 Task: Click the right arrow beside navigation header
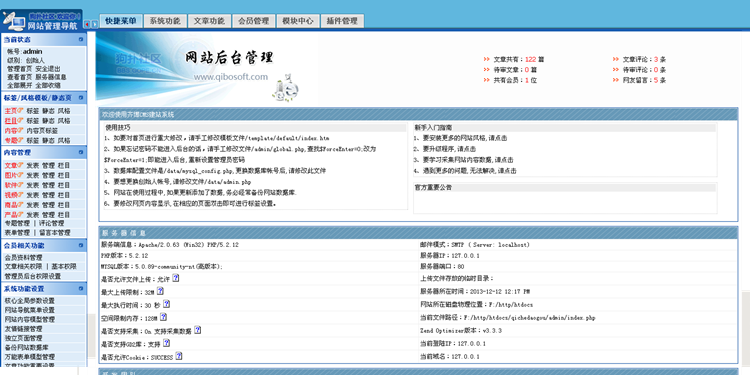[x=95, y=24]
